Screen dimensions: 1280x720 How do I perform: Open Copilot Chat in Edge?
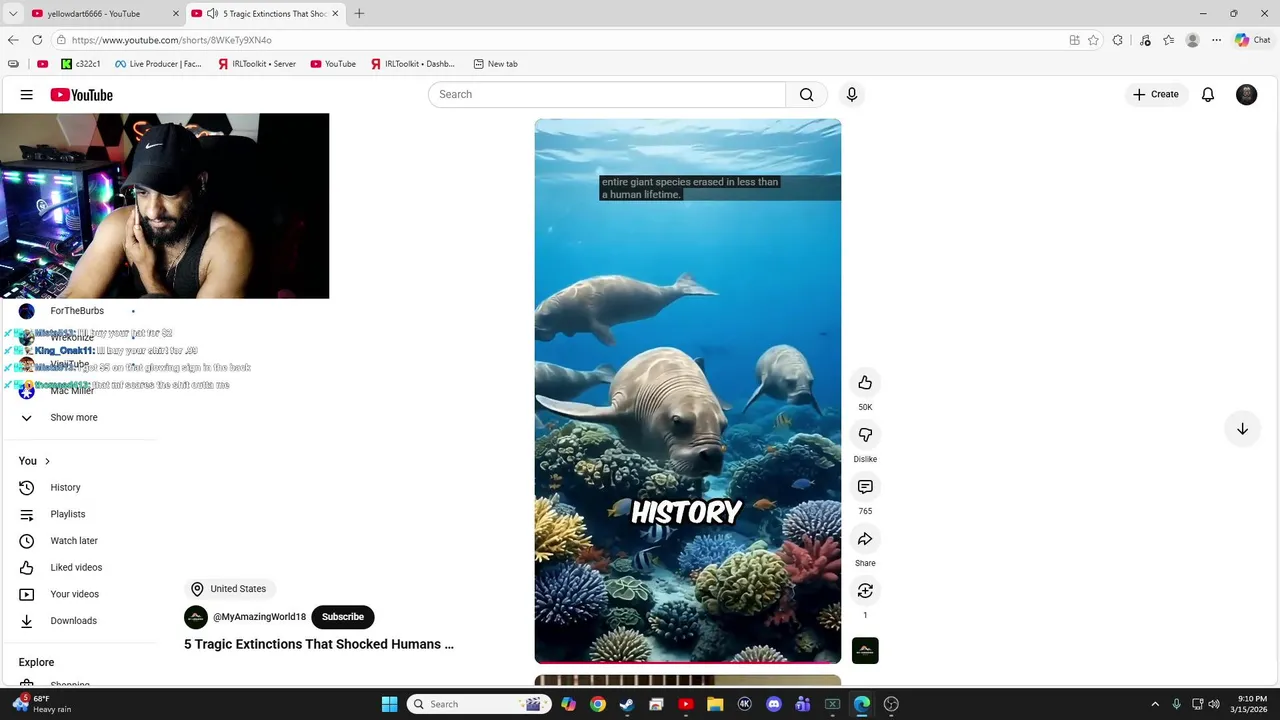(1252, 40)
